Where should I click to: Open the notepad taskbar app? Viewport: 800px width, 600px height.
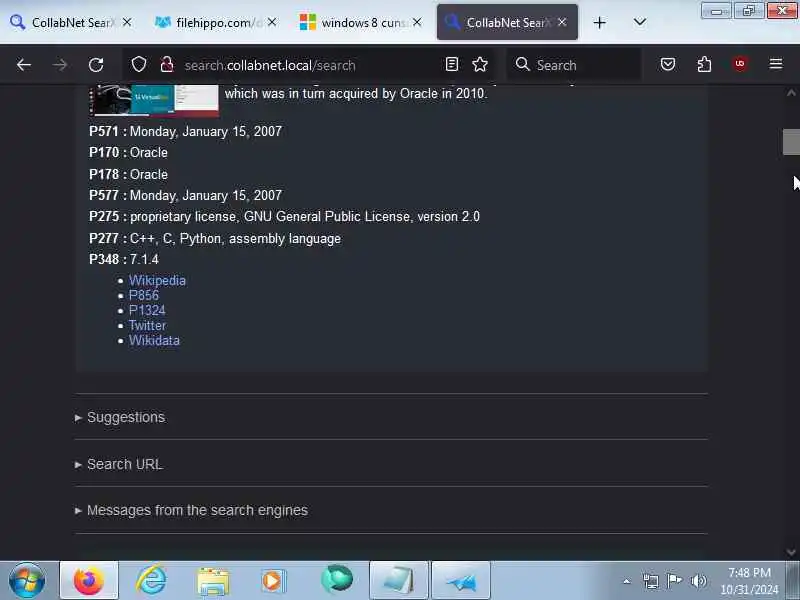399,581
